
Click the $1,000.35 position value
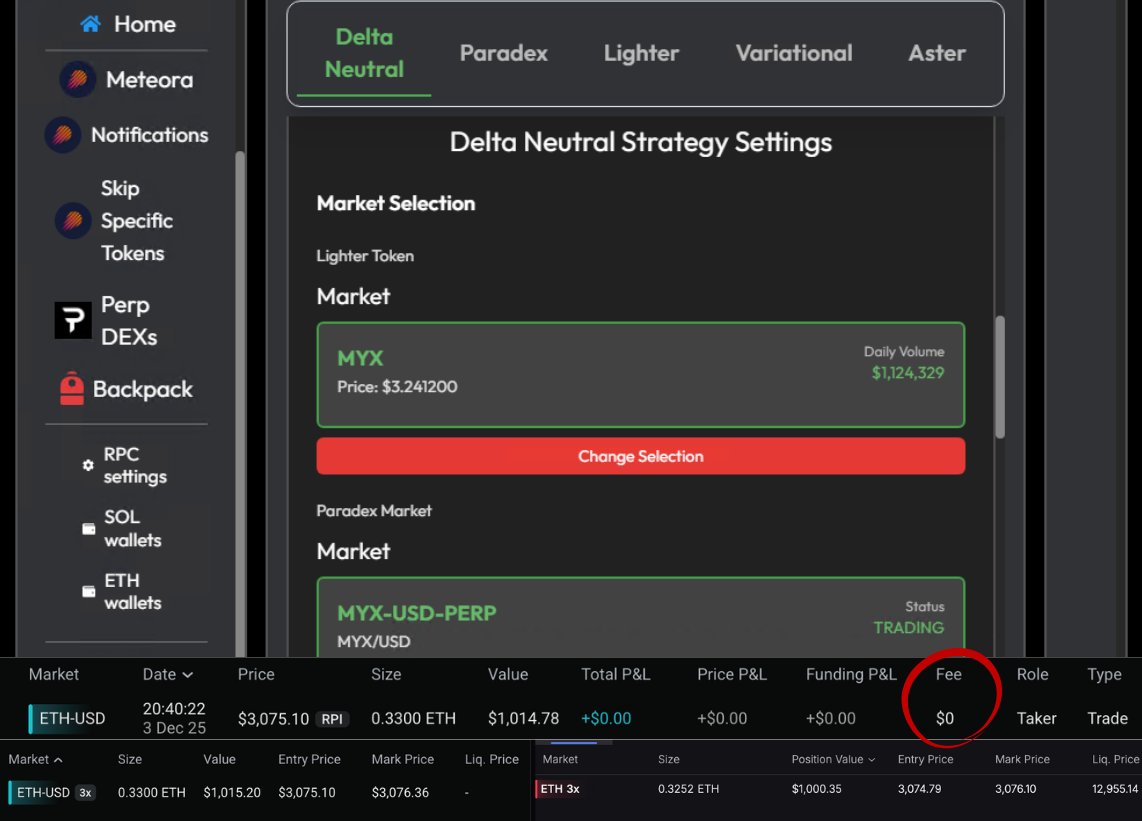pyautogui.click(x=816, y=789)
